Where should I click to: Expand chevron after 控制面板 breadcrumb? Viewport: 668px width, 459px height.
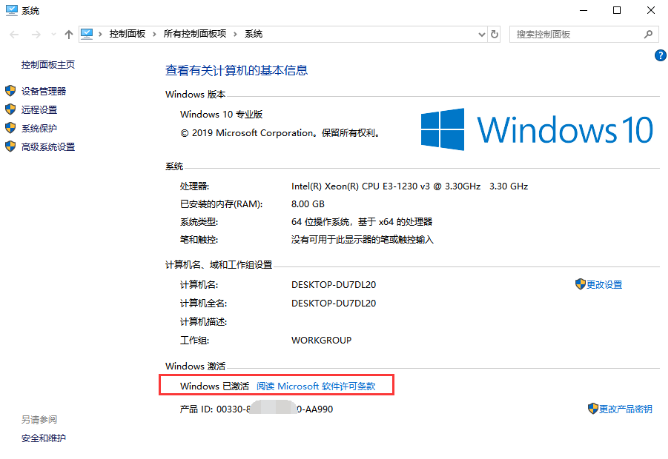tap(153, 34)
